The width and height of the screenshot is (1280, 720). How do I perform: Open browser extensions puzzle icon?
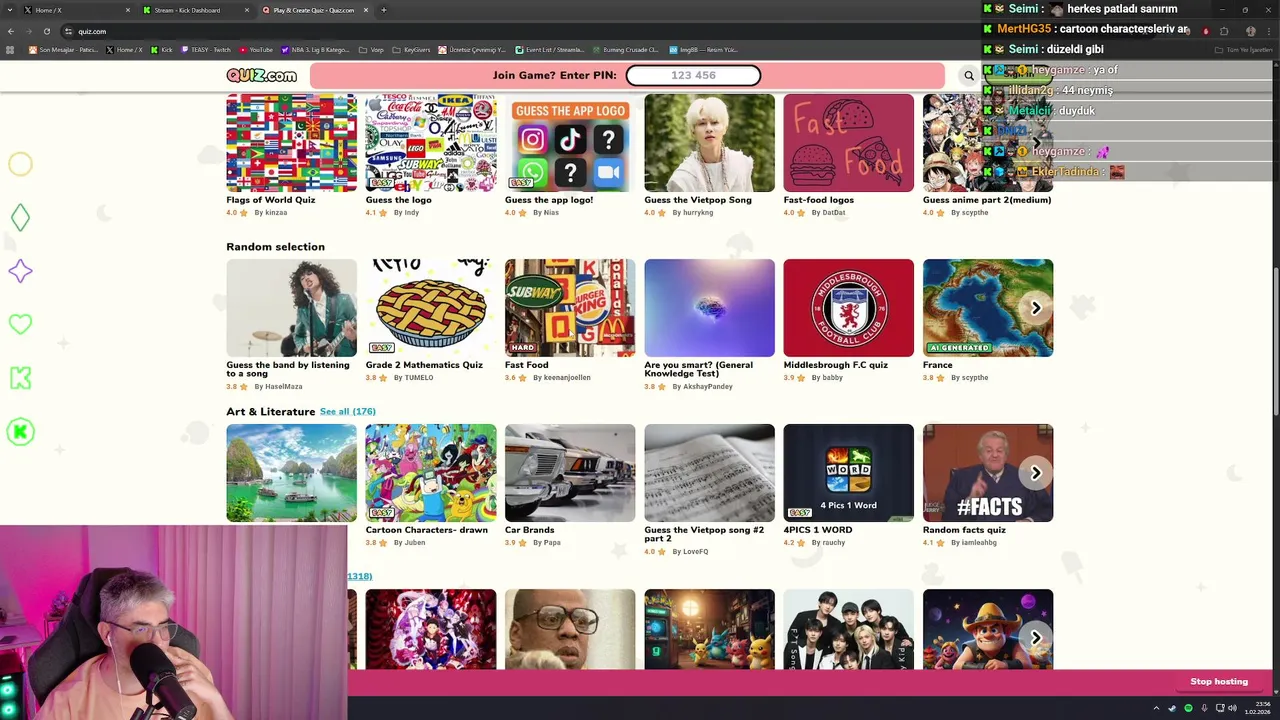pyautogui.click(x=1223, y=31)
